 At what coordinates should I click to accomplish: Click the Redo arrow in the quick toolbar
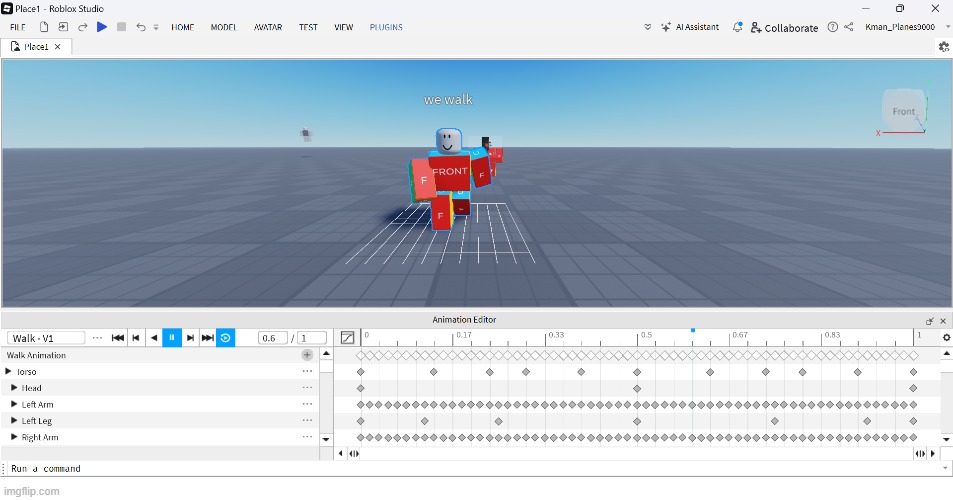point(83,27)
